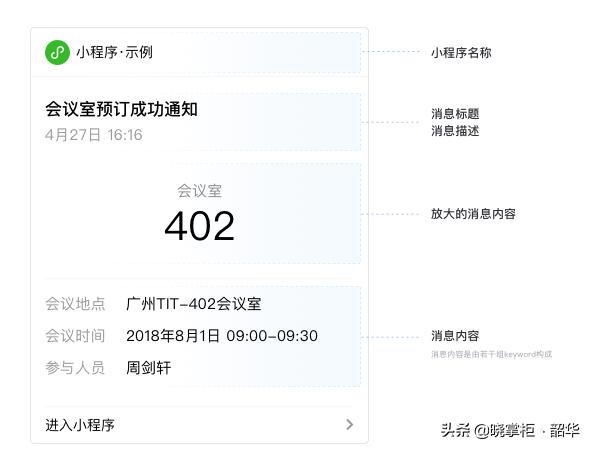Click the title 会议室预订成功通知
The height and width of the screenshot is (451, 593).
(x=121, y=109)
